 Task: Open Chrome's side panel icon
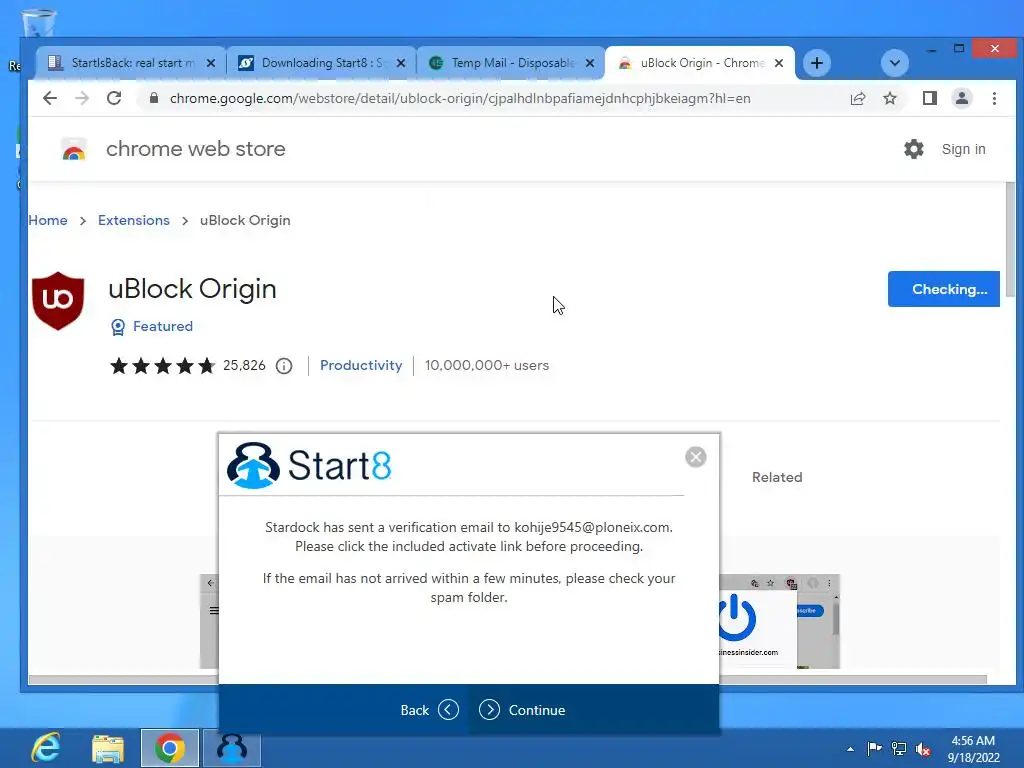tap(929, 99)
